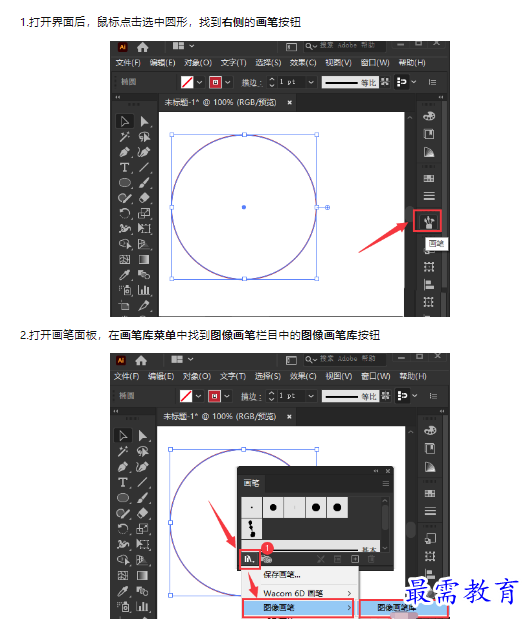Select the Eraser tool in first Illustrator screenshot
Image resolution: width=527 pixels, height=623 pixels.
(x=144, y=198)
